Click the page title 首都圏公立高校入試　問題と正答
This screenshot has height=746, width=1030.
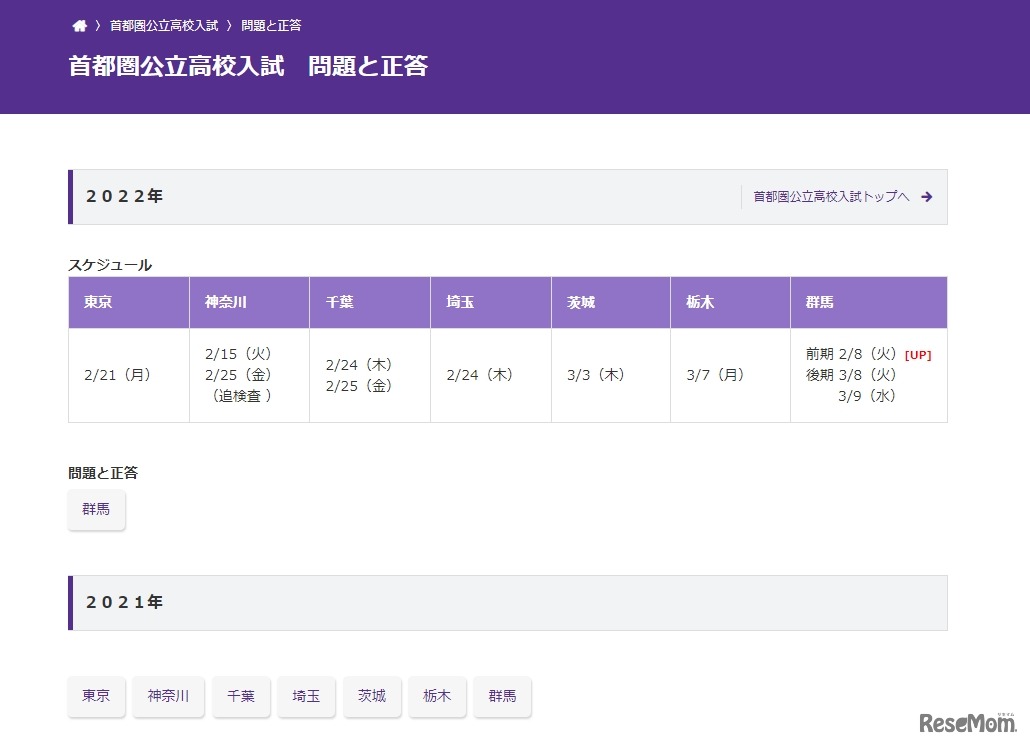249,66
